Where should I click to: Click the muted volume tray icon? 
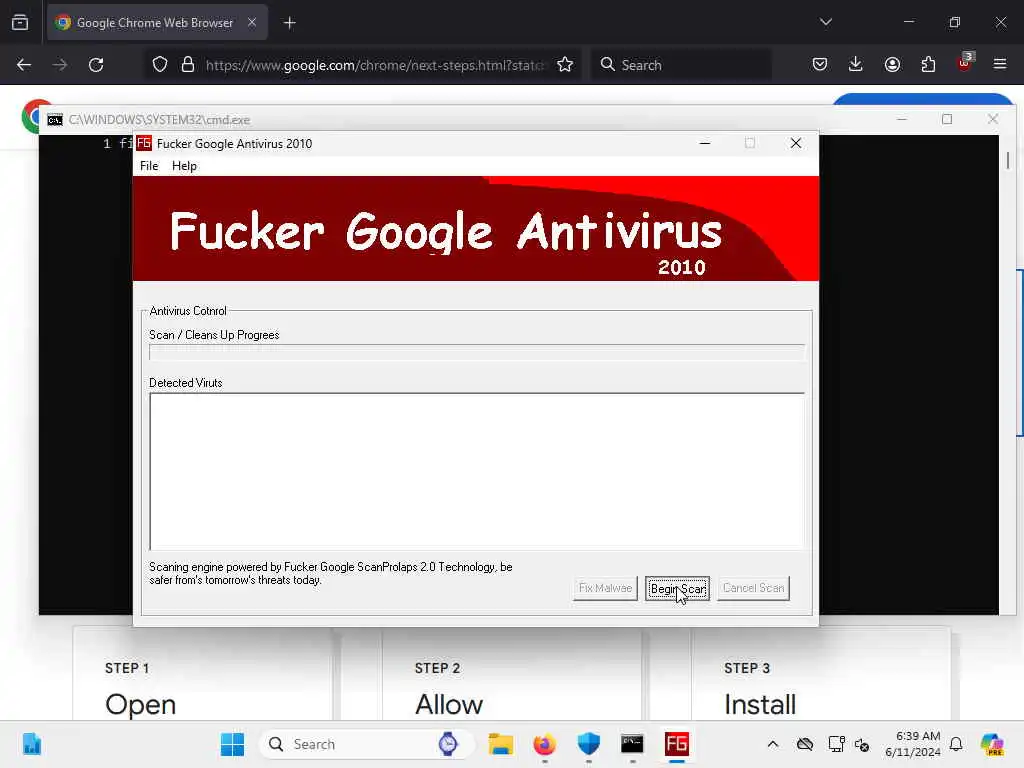862,744
